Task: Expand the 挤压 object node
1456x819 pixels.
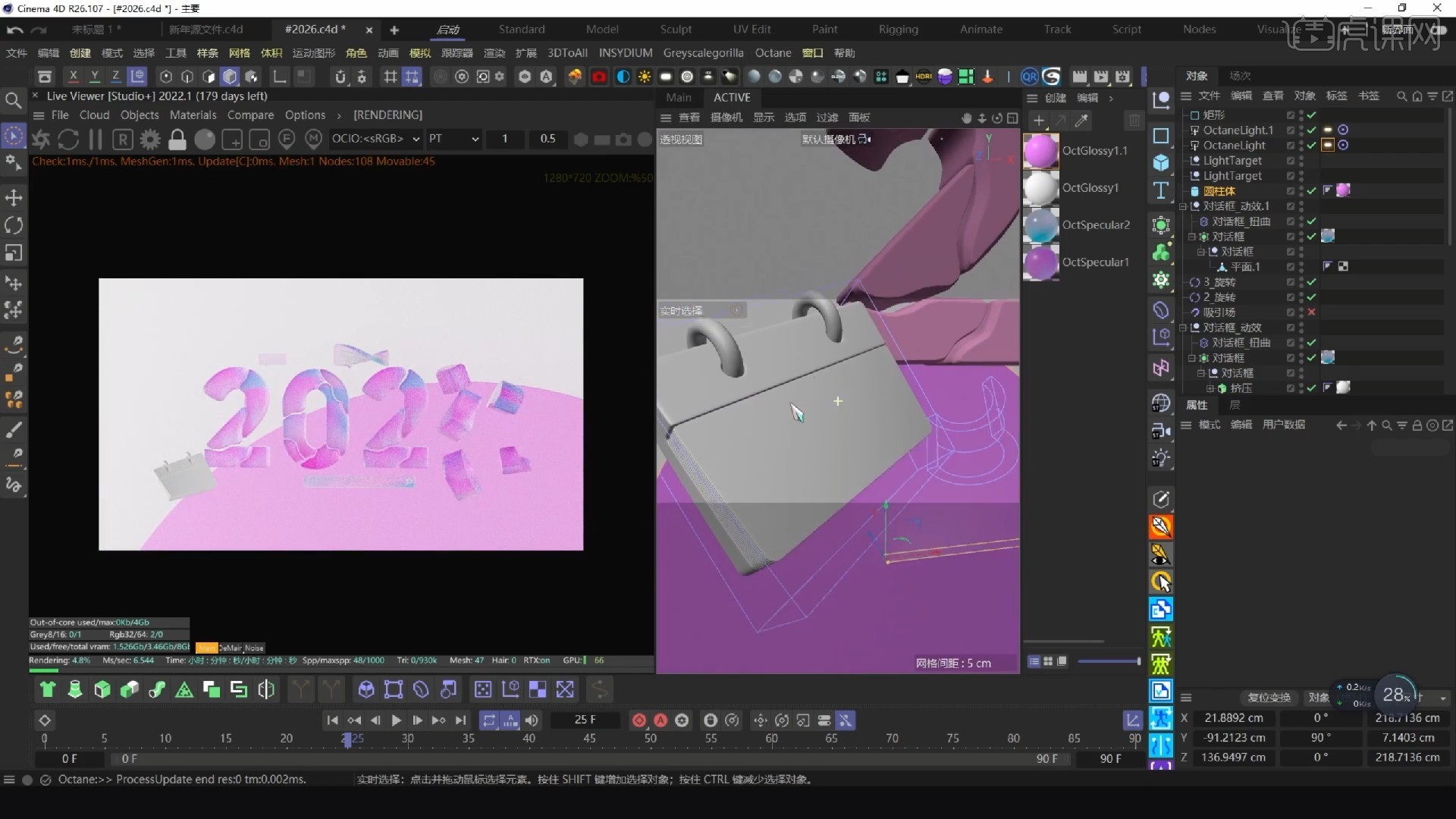Action: pyautogui.click(x=1210, y=388)
